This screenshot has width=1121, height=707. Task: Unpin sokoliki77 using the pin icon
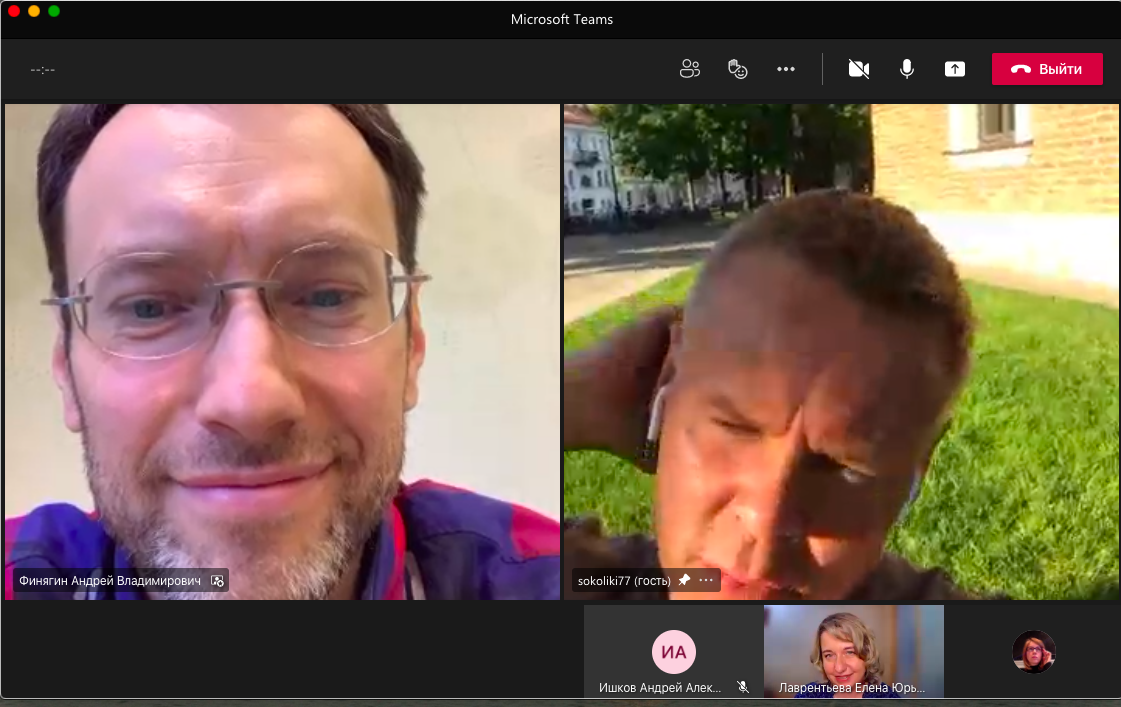(x=684, y=580)
